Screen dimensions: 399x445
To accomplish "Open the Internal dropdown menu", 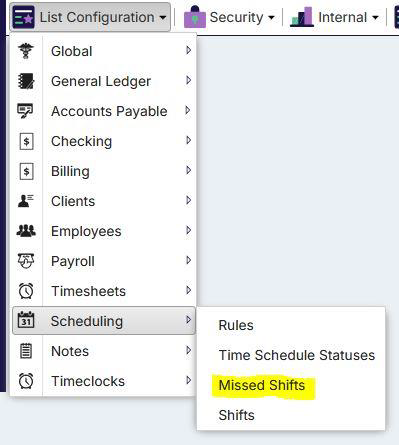I will click(x=335, y=17).
